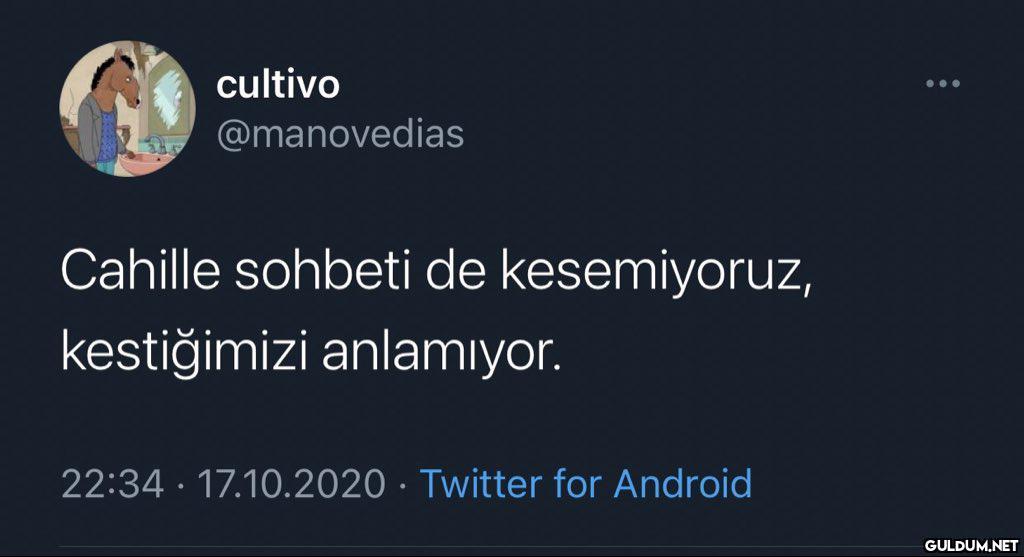The image size is (1024, 557).
Task: Click the cultivo profile avatar
Action: pos(127,108)
